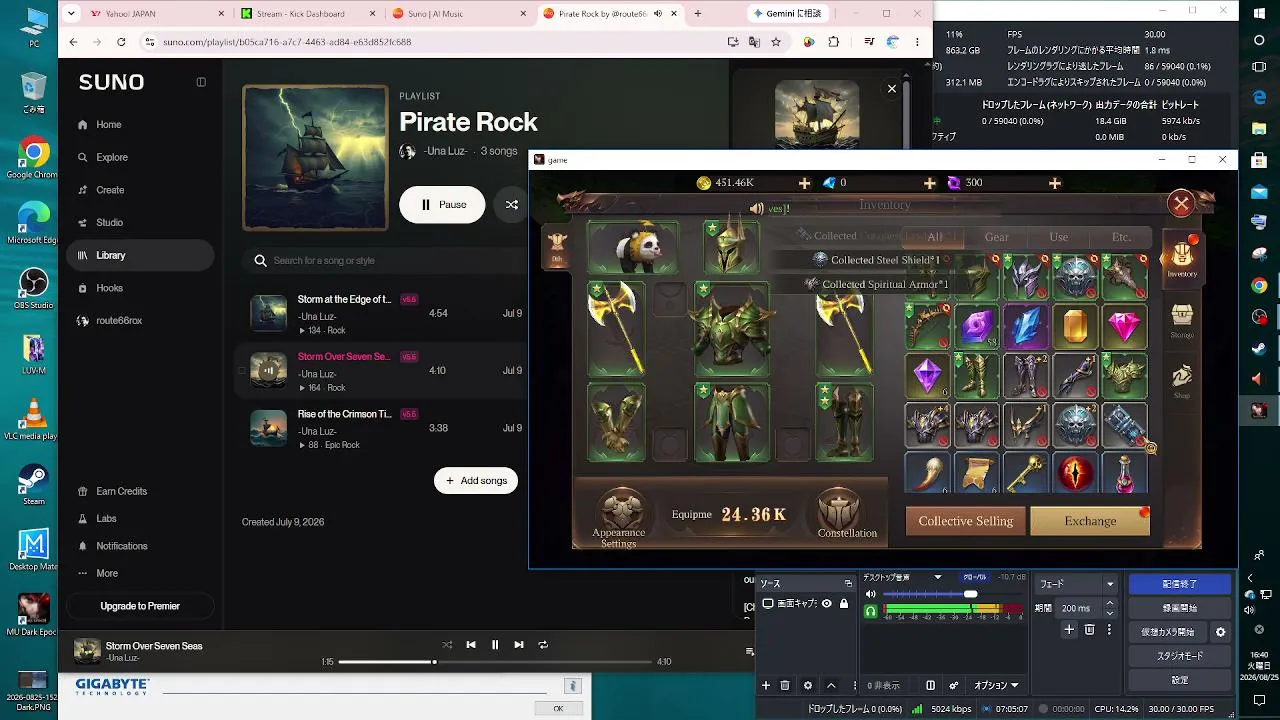This screenshot has width=1280, height=720.
Task: Click the shuffle icon beside the Pause button
Action: [511, 204]
